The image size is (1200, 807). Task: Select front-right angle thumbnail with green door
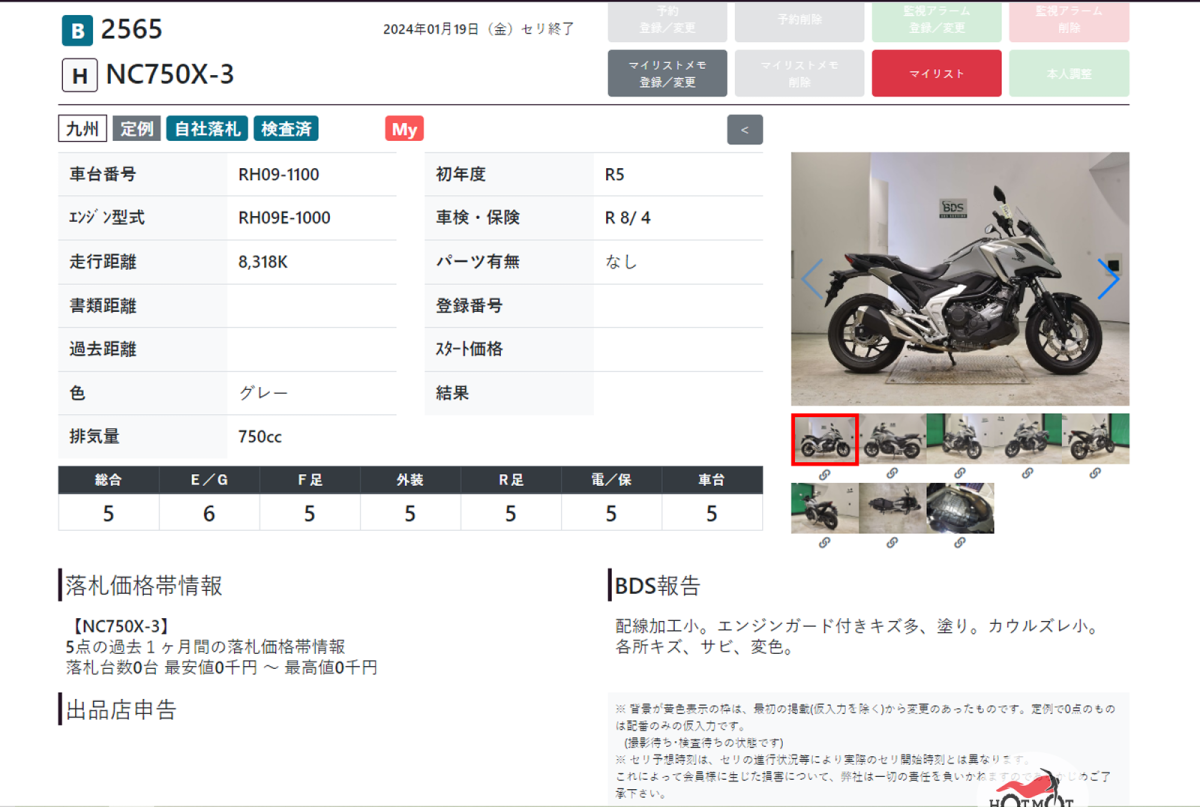[x=960, y=439]
